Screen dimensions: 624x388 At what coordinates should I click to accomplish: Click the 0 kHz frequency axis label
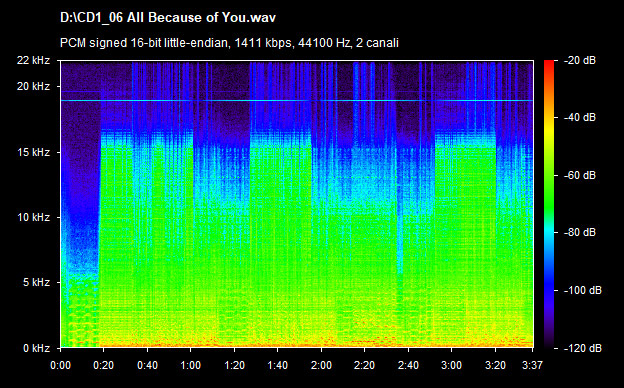[x=36, y=348]
